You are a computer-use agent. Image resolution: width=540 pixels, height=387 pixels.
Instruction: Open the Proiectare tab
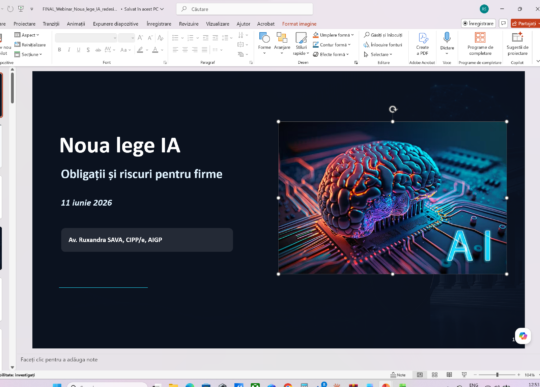24,24
